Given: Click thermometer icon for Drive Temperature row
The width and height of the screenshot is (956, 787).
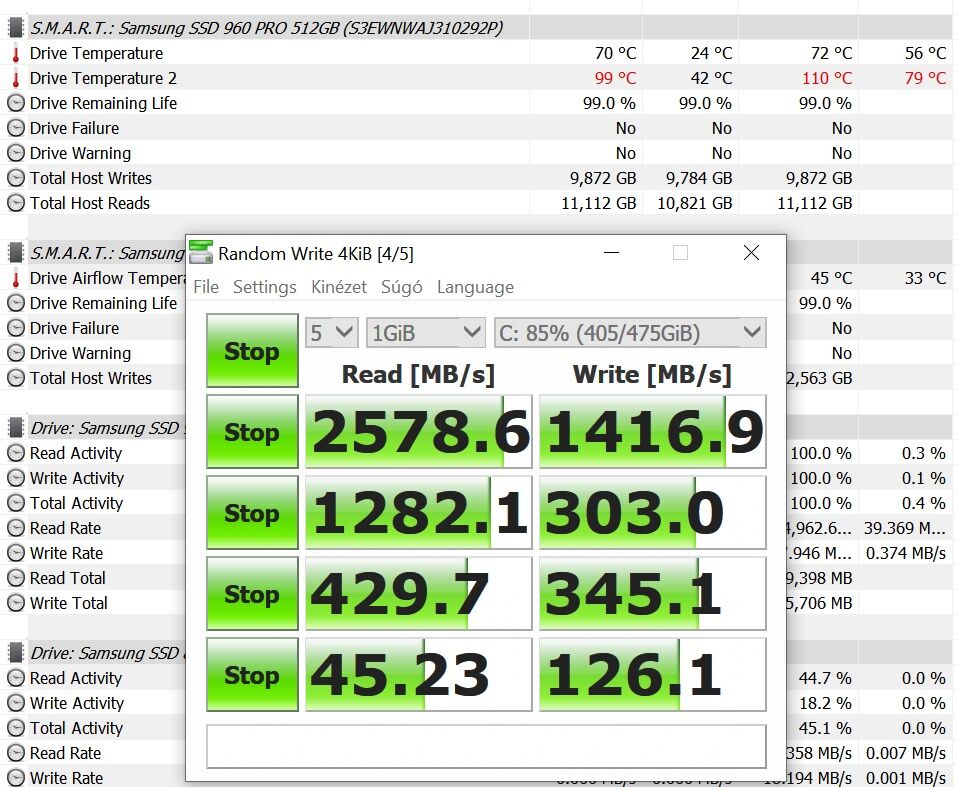Looking at the screenshot, I should tap(16, 54).
